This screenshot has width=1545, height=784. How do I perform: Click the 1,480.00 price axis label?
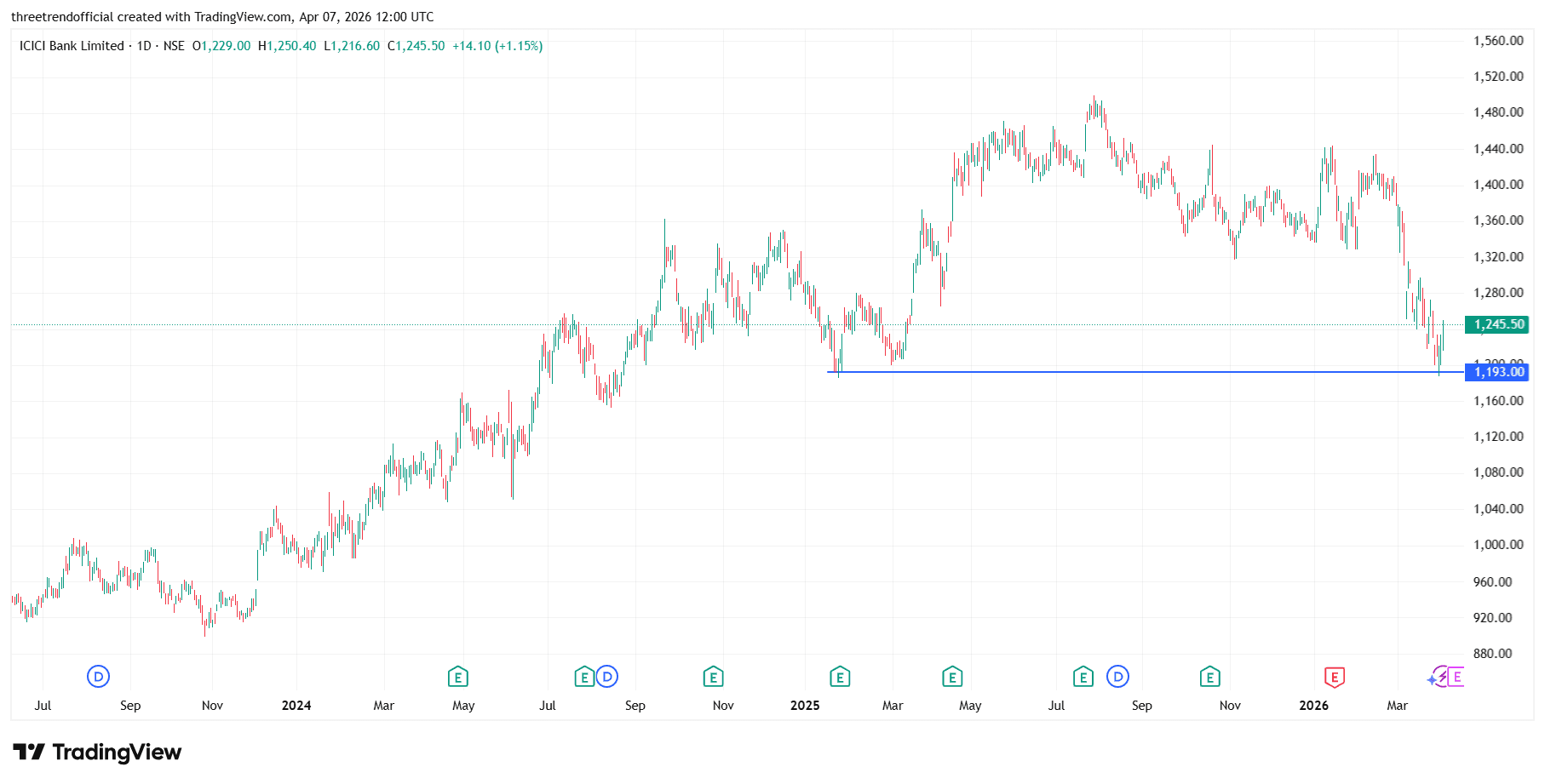coord(1498,112)
